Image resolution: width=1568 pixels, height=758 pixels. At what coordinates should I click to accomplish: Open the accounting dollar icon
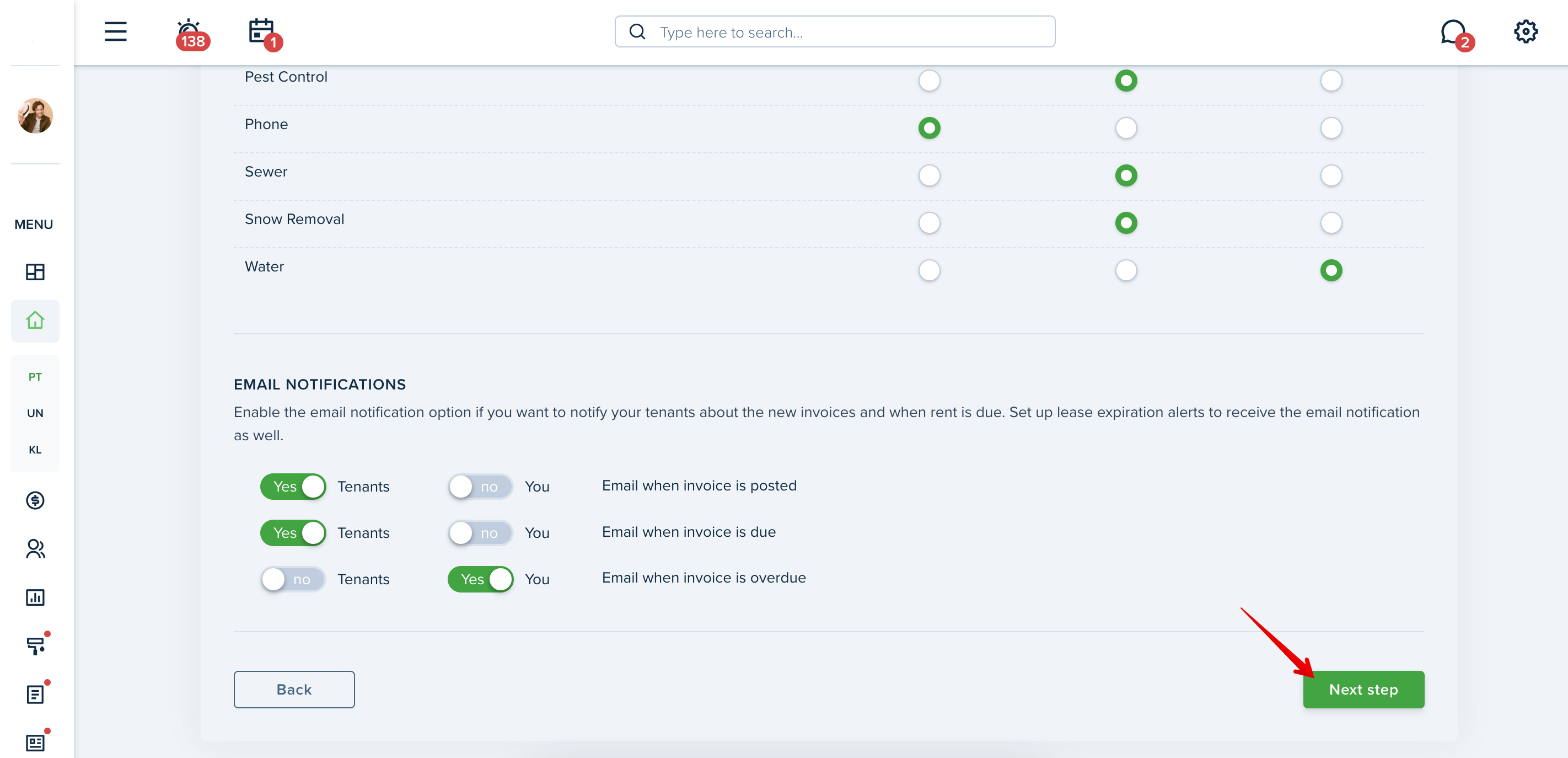tap(35, 500)
